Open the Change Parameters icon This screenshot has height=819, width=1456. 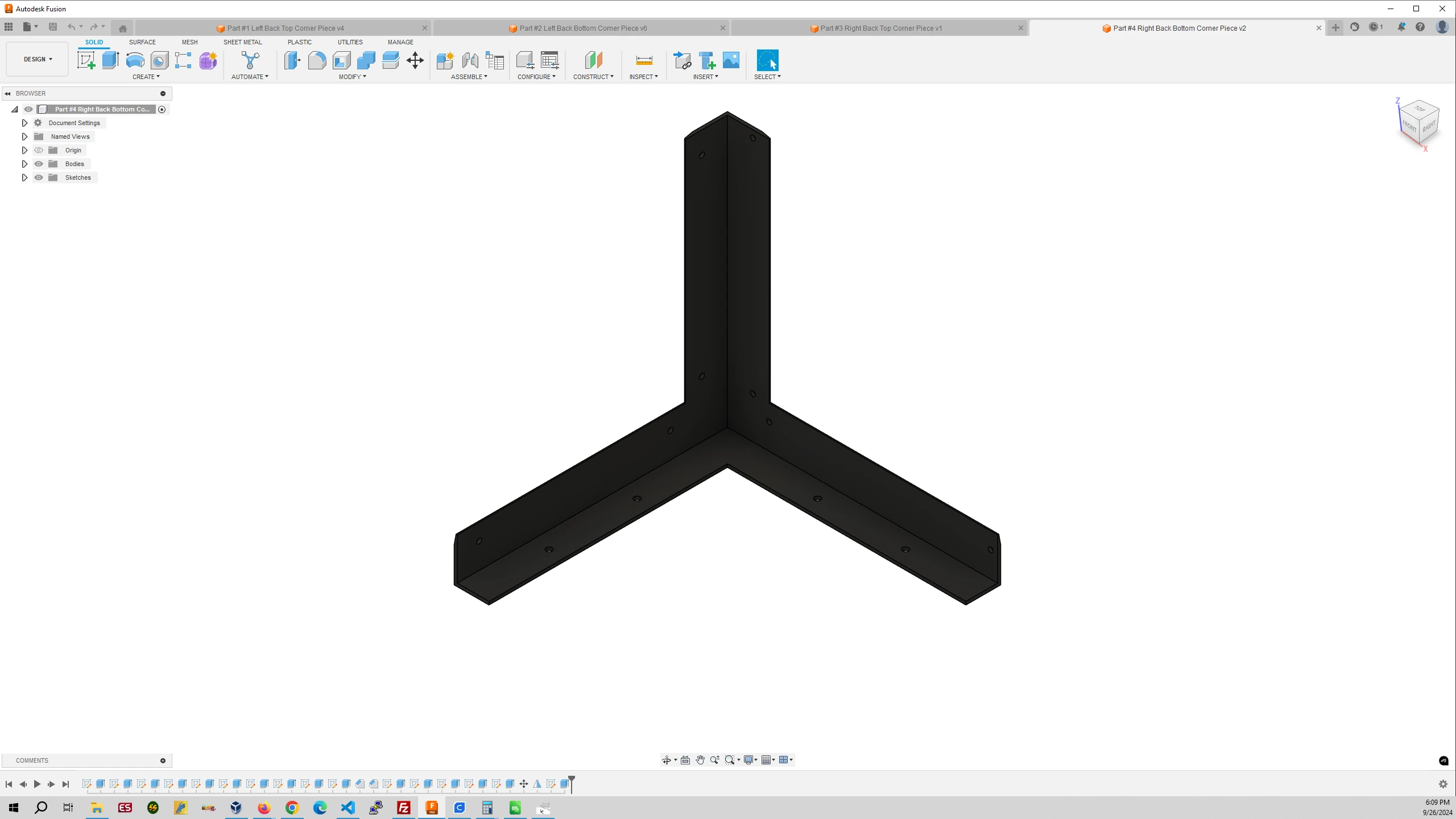549,60
